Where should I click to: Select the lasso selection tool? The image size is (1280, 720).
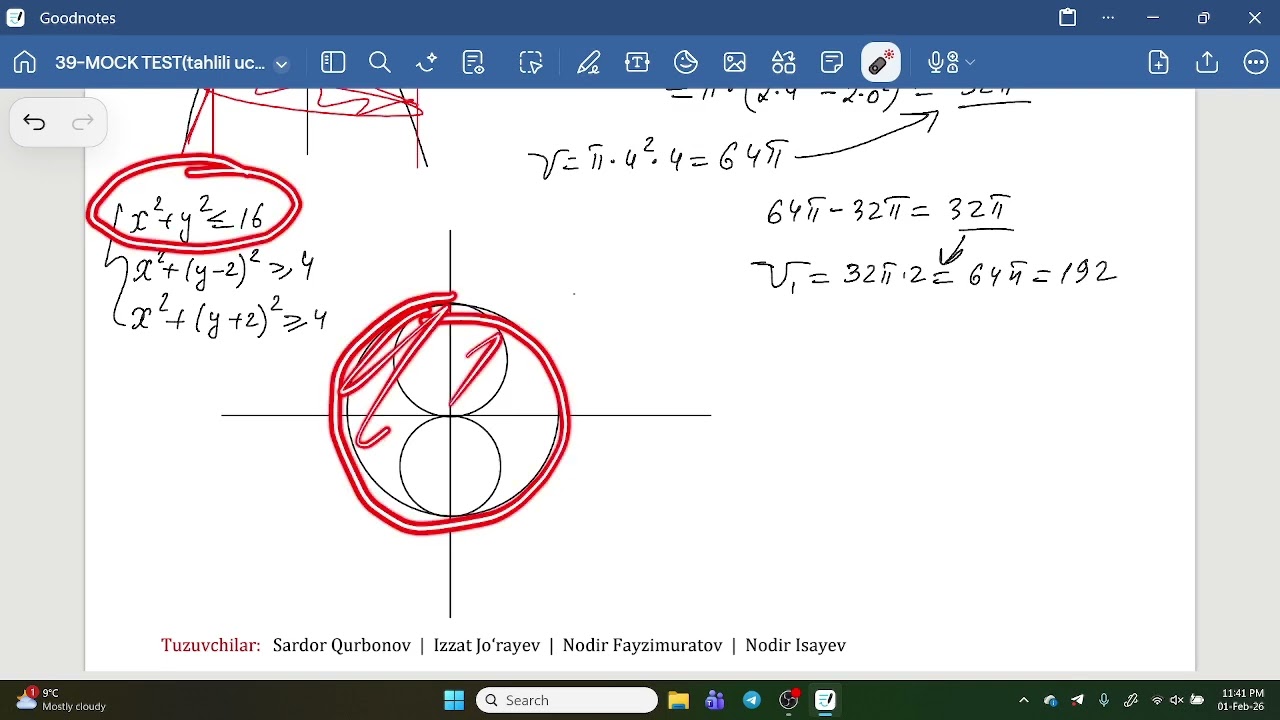531,63
